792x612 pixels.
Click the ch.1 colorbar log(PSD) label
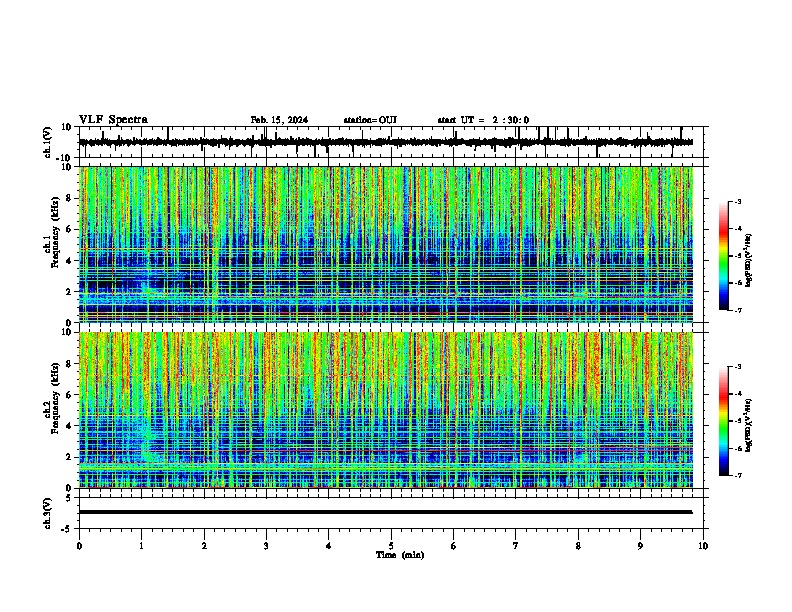point(748,260)
